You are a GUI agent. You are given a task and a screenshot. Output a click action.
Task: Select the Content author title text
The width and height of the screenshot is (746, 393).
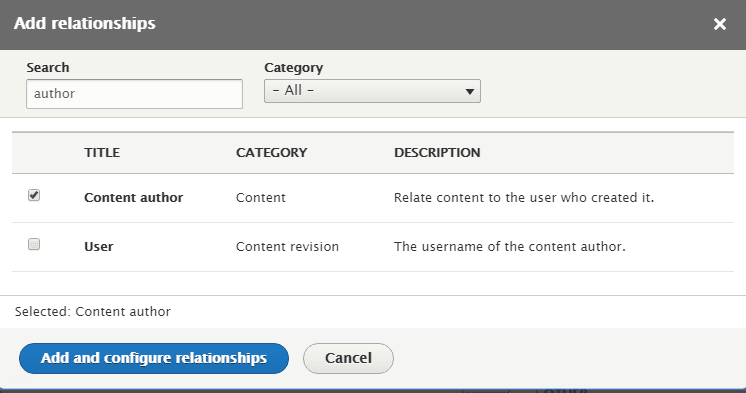pos(133,197)
